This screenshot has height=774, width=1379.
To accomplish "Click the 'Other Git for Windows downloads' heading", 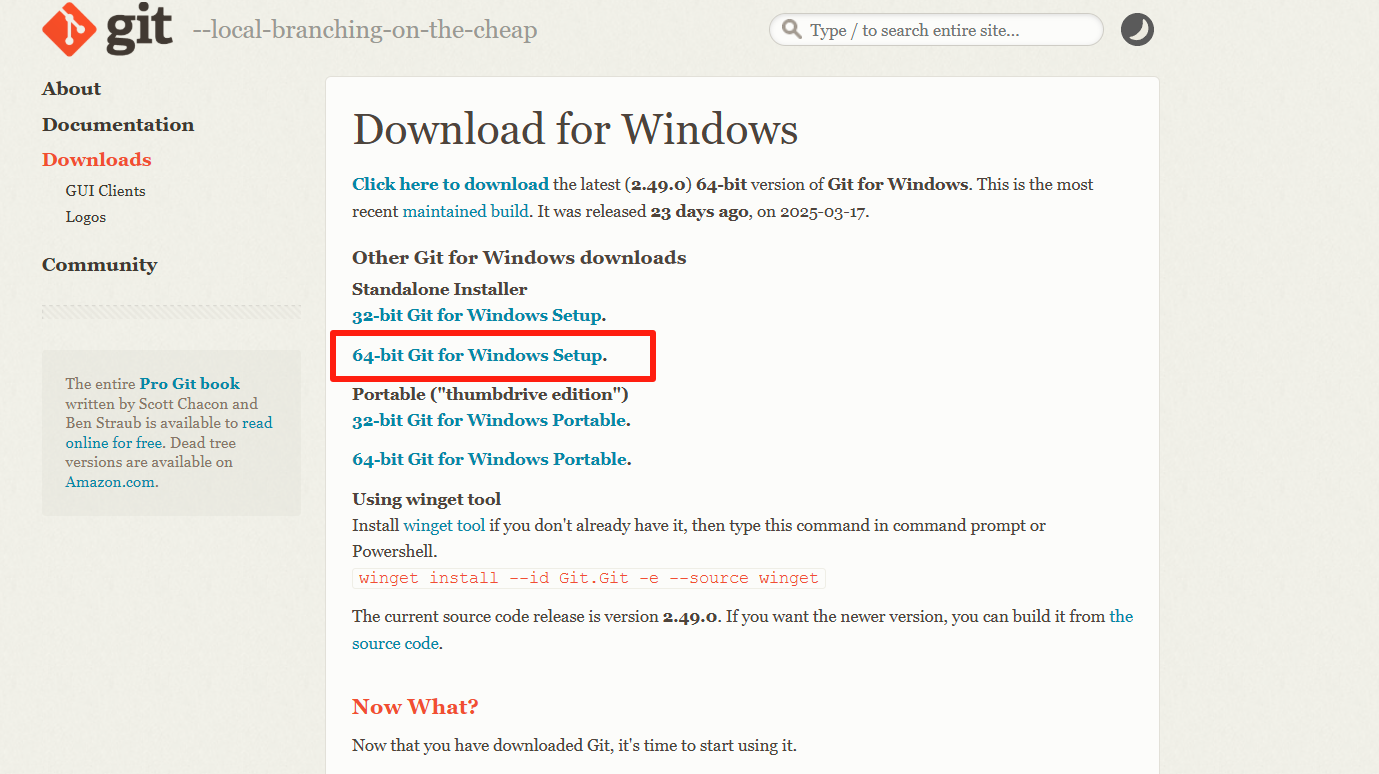I will click(519, 257).
